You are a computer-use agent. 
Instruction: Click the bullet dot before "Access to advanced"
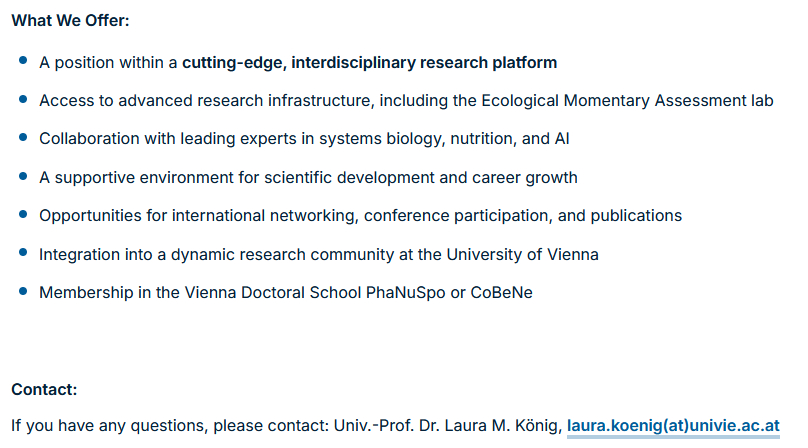click(23, 100)
